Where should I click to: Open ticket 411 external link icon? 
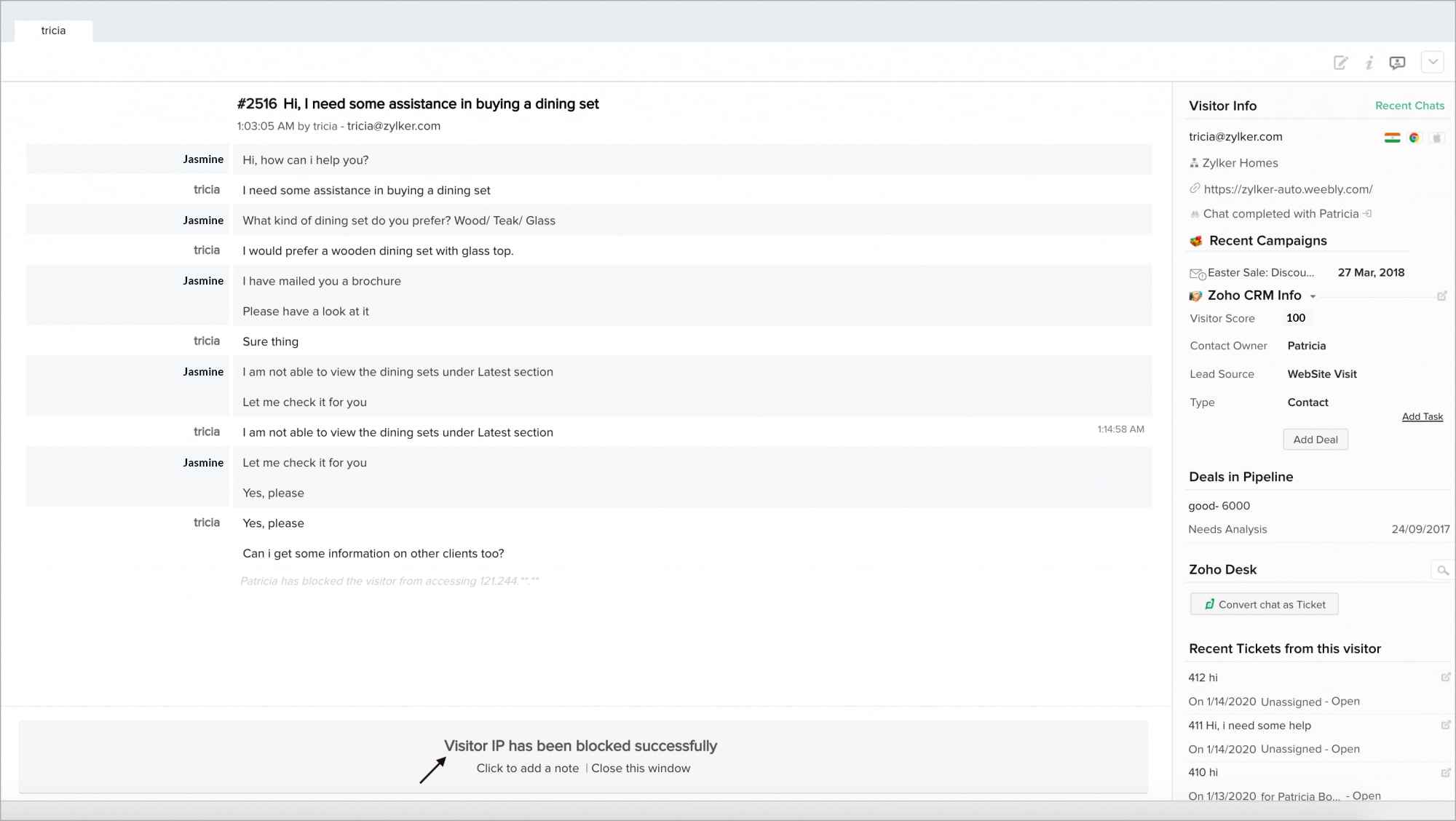click(1446, 725)
